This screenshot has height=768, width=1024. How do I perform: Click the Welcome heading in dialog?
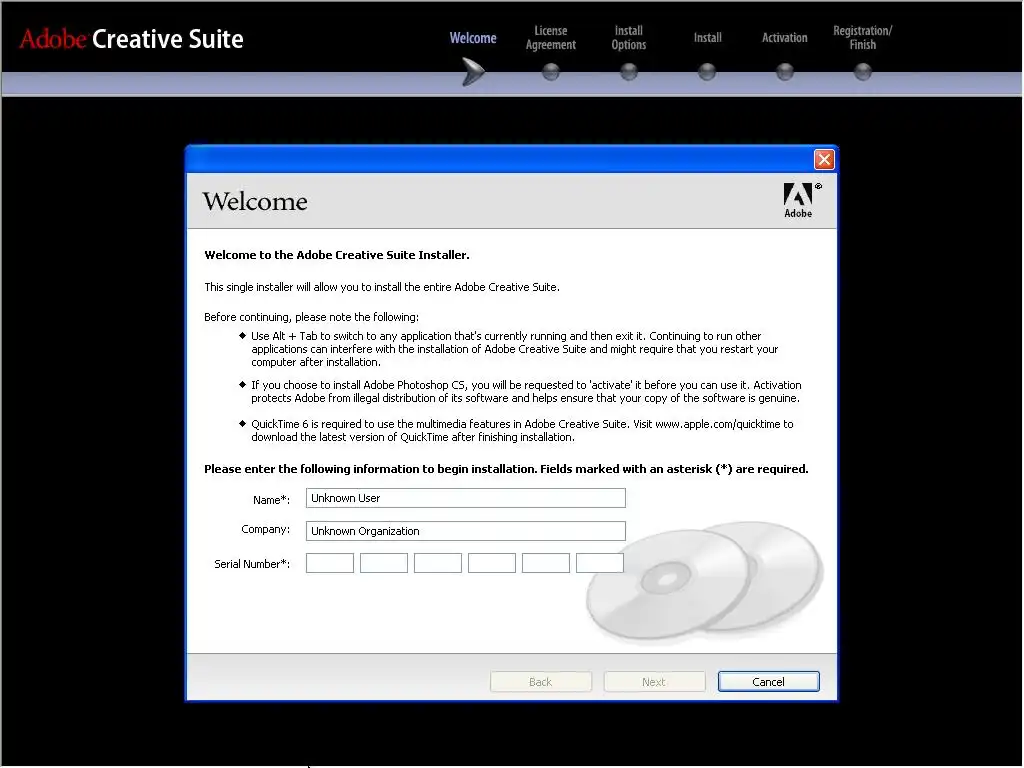255,201
